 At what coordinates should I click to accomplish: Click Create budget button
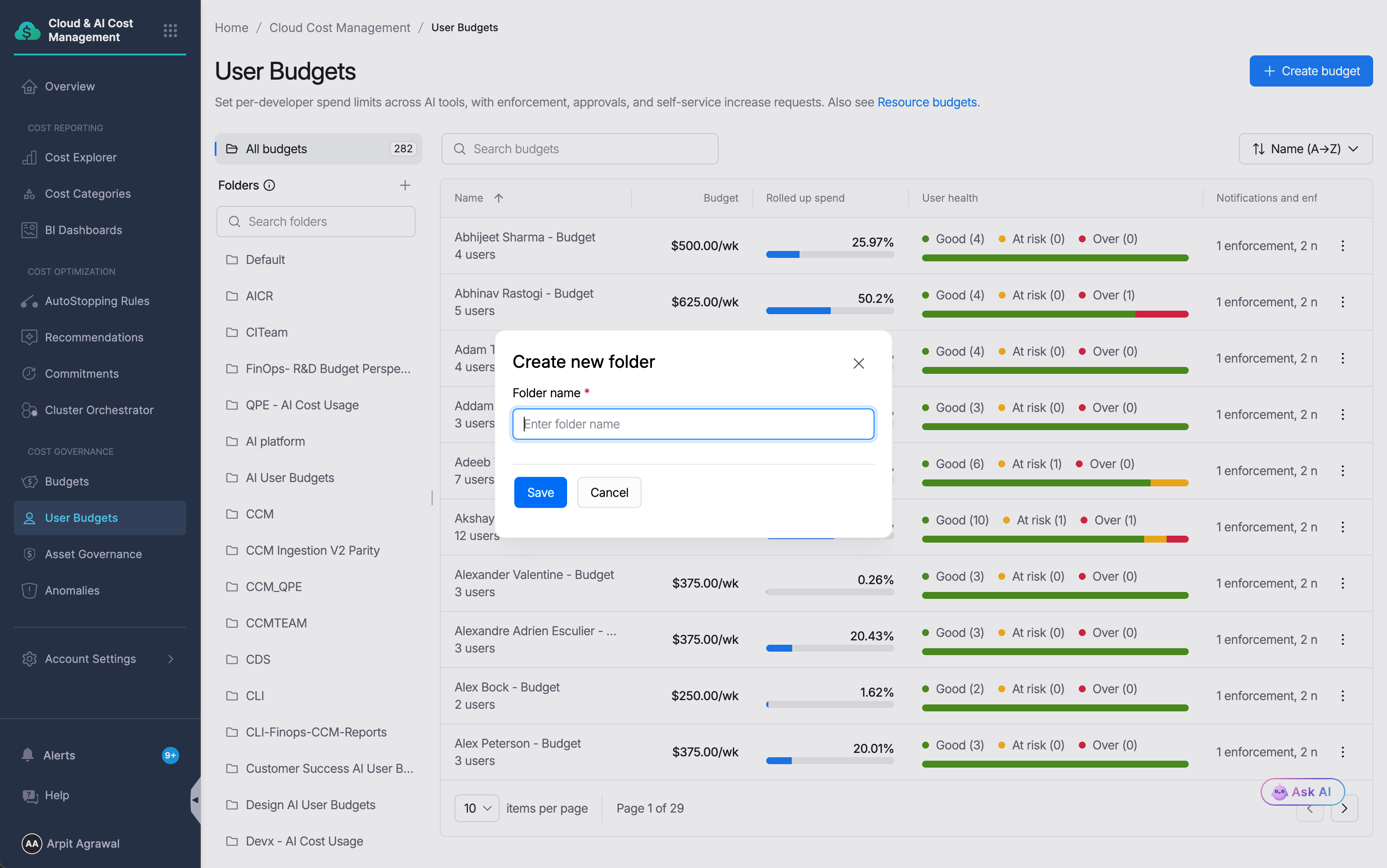[1311, 71]
